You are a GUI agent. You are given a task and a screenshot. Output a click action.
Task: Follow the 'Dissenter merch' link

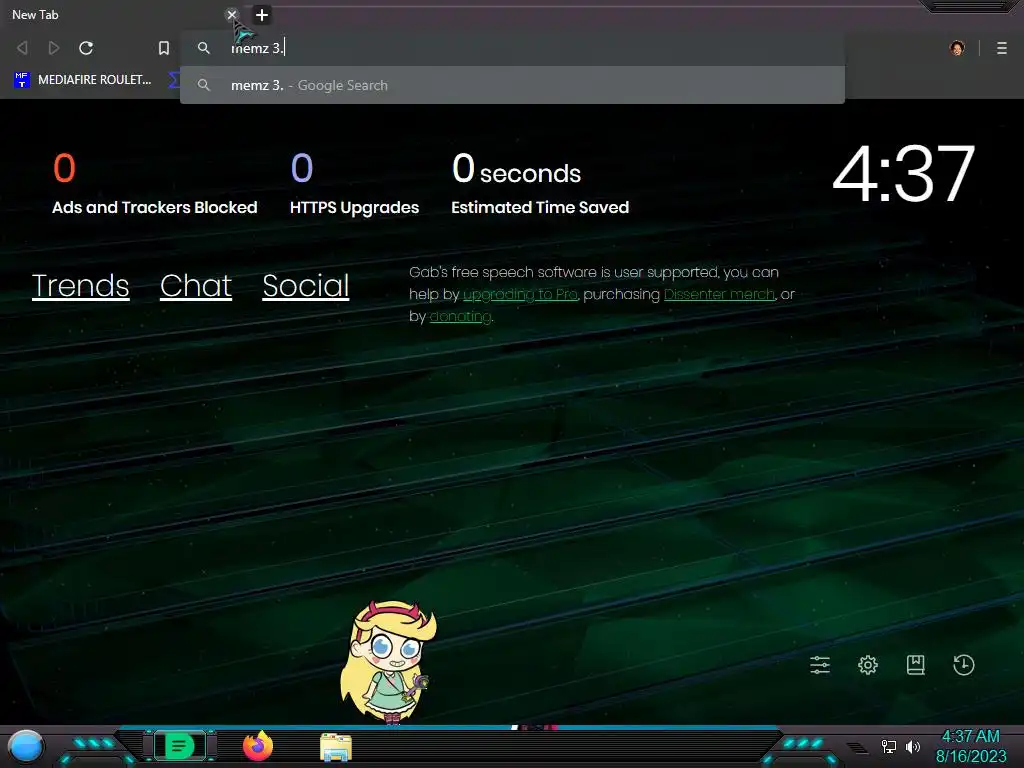click(719, 295)
